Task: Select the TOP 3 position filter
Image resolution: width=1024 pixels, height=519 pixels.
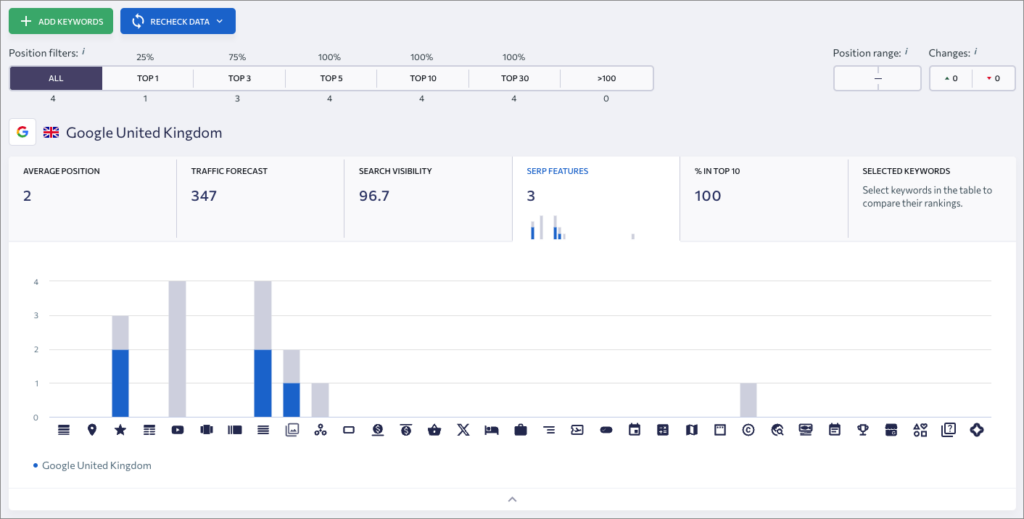Action: click(240, 78)
